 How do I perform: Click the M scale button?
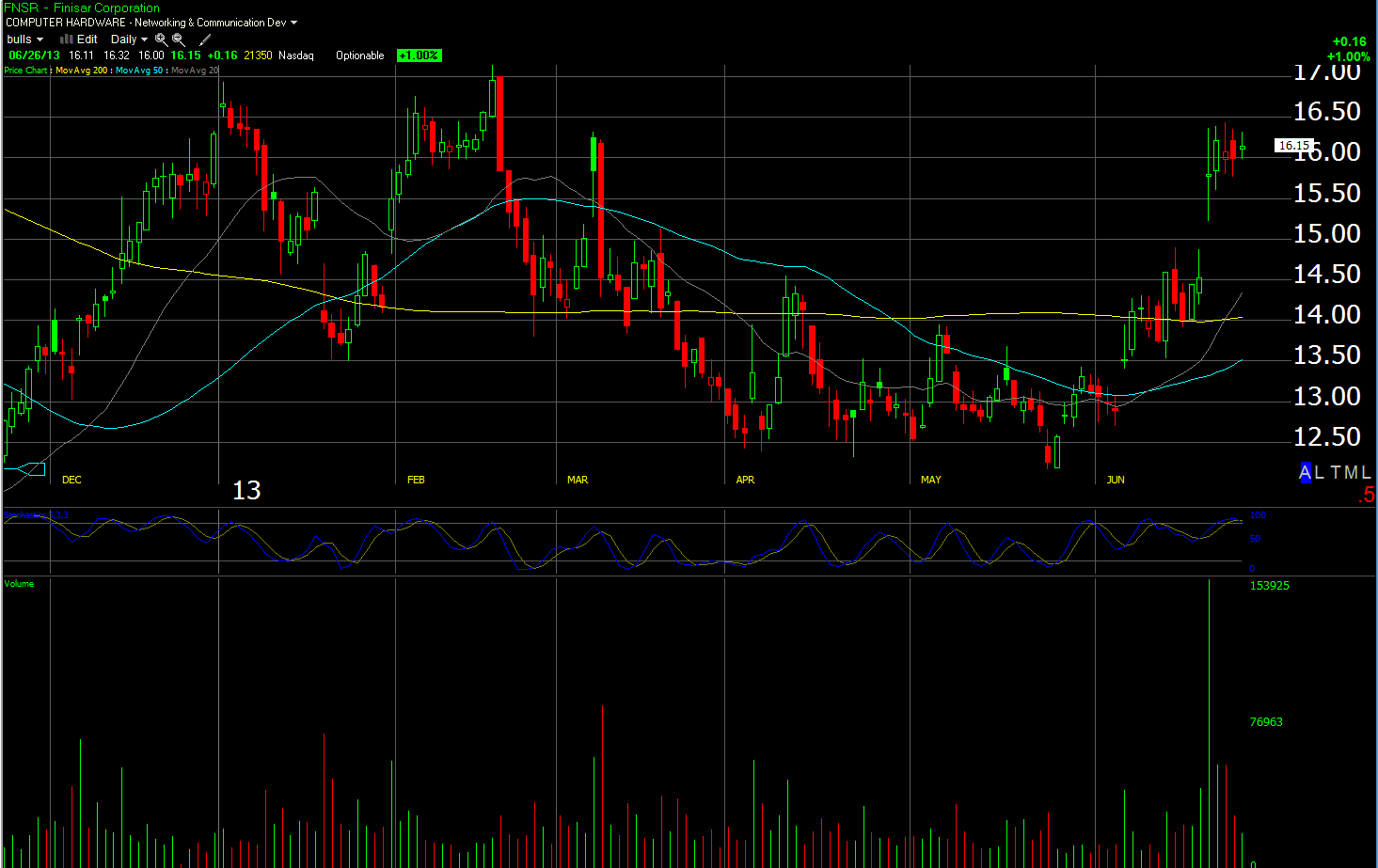[x=1350, y=472]
